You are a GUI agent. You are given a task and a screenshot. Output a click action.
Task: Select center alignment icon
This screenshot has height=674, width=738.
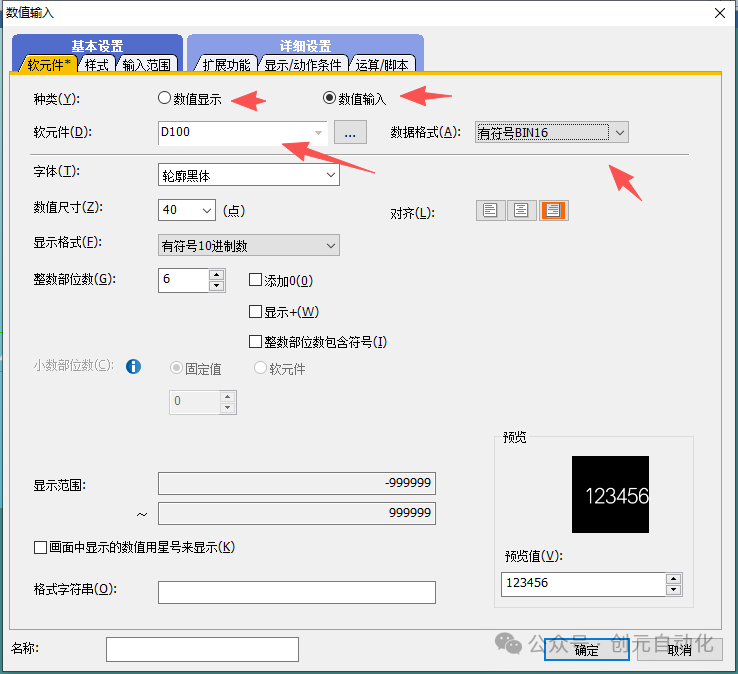point(521,210)
